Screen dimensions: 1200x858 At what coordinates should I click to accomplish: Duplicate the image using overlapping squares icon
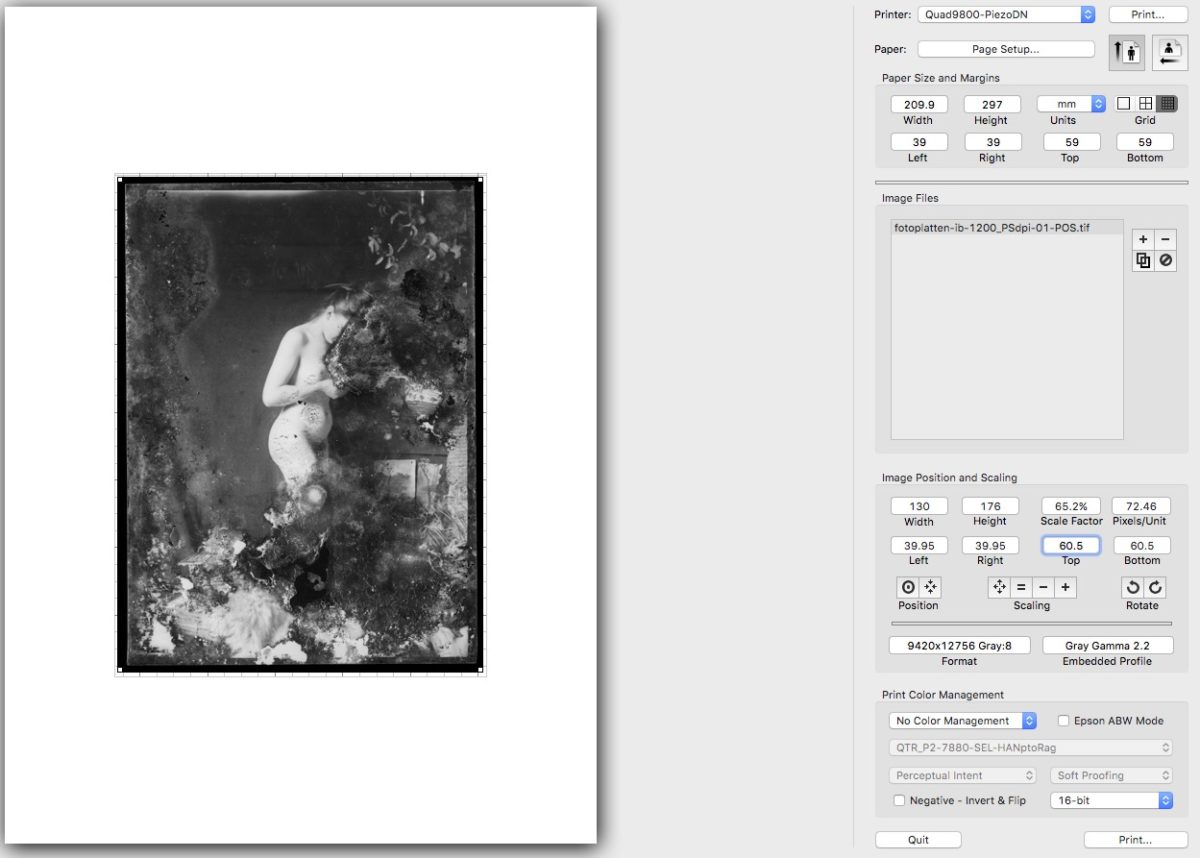[1143, 261]
